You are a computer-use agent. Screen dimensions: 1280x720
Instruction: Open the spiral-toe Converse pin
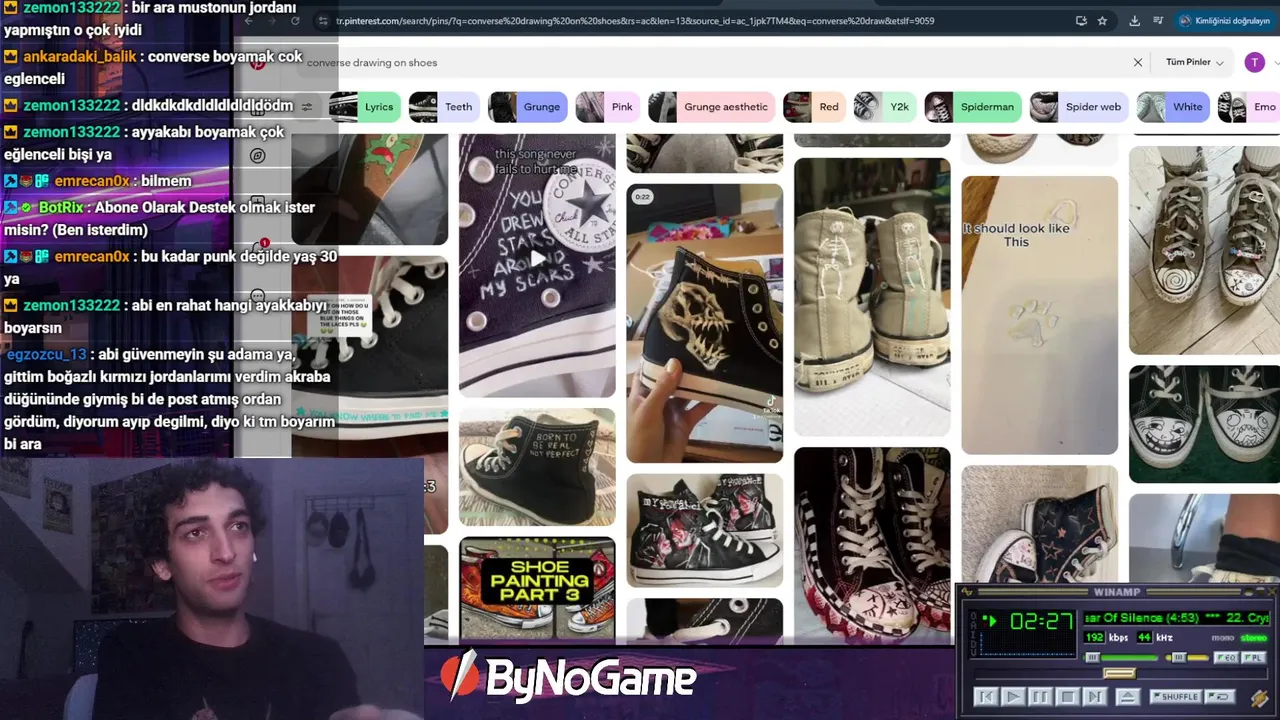(1204, 250)
